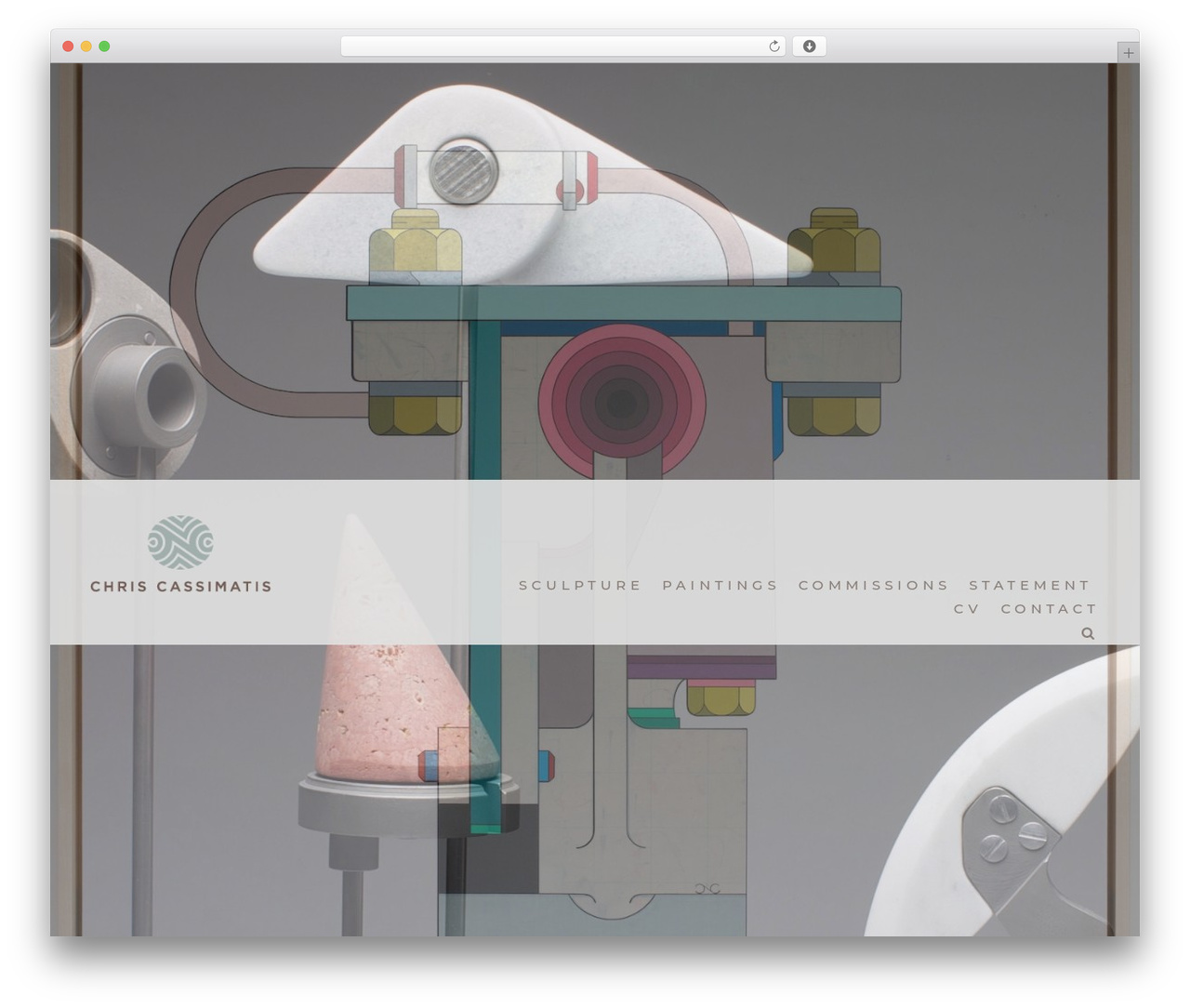The width and height of the screenshot is (1190, 1008).
Task: Open the browser downloads button
Action: pyautogui.click(x=809, y=46)
